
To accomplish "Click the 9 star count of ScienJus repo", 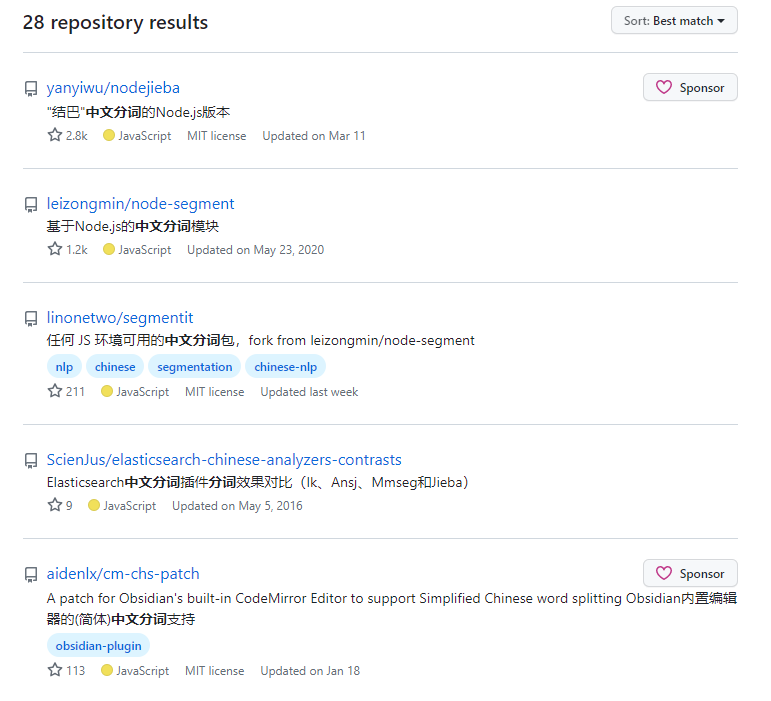I will pos(60,506).
